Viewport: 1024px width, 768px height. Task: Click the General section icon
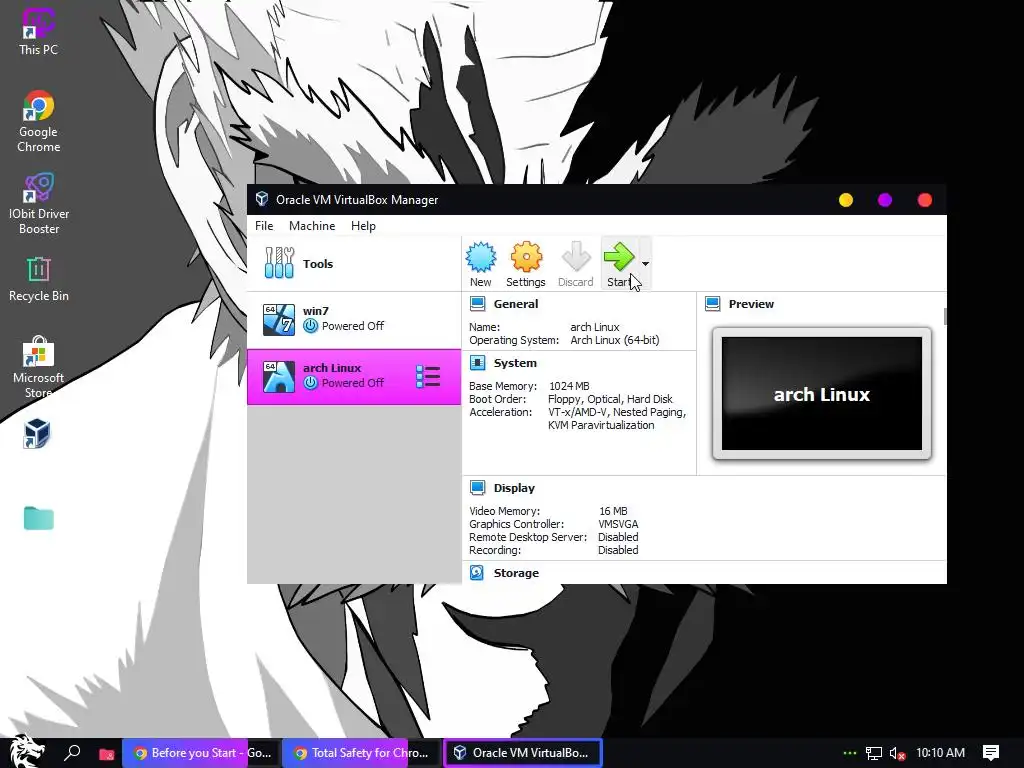477,304
